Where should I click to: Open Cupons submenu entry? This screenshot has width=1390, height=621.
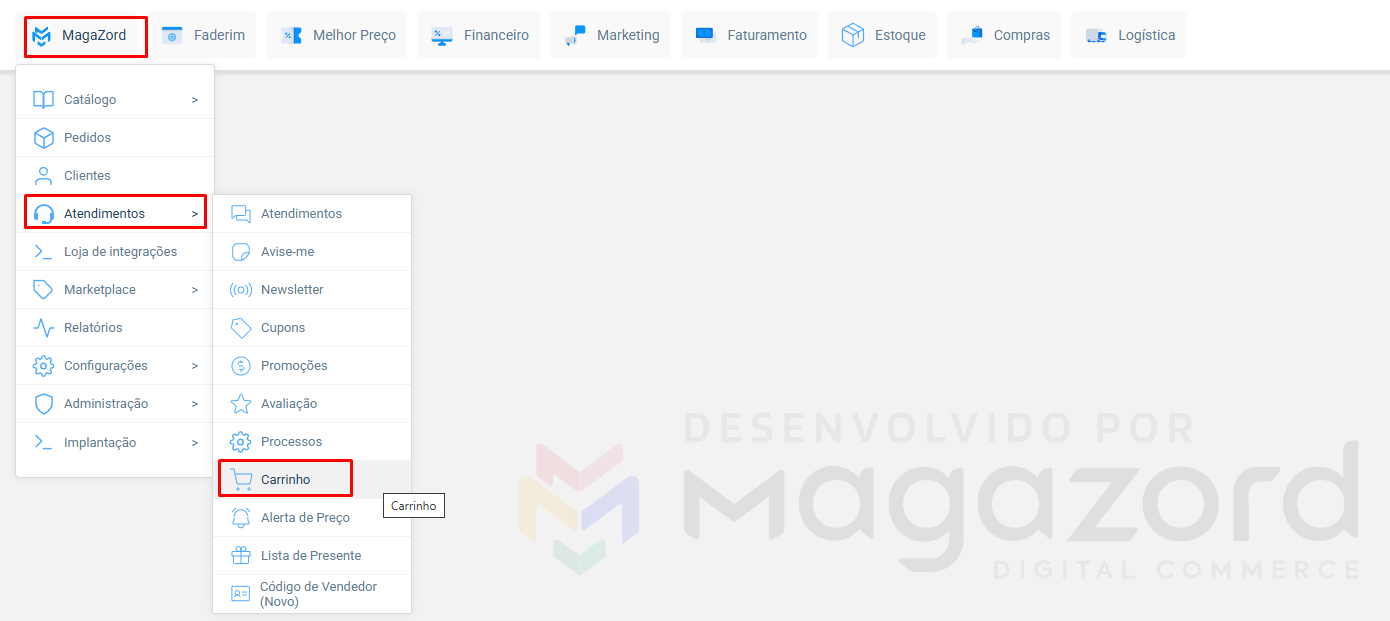click(312, 328)
